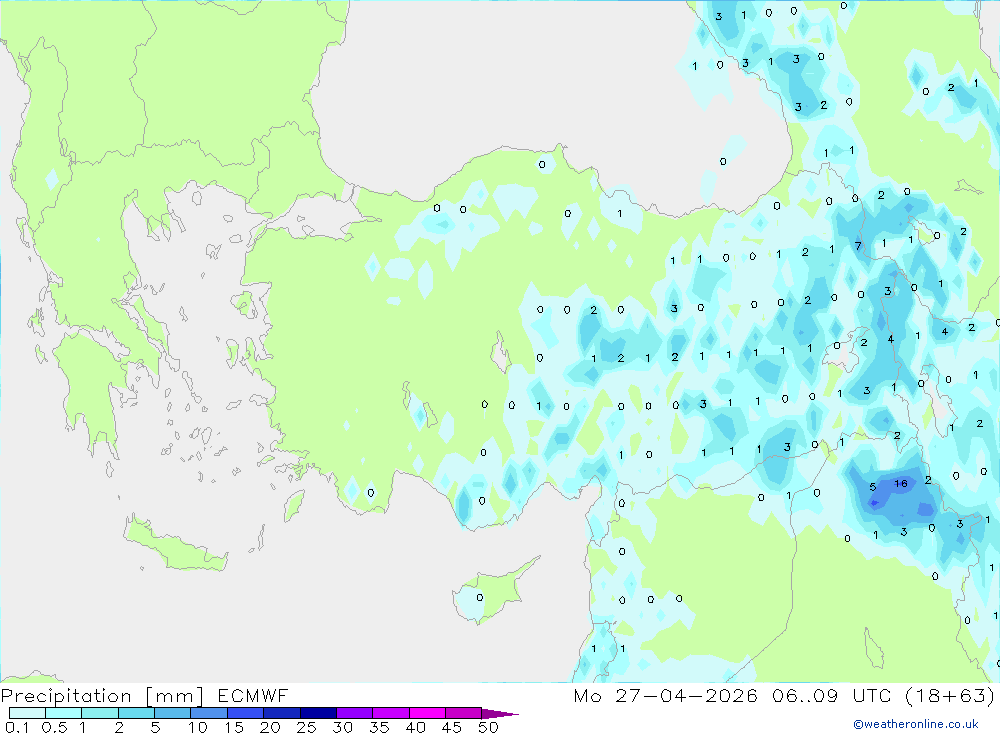Click the '50' legend scale label
This screenshot has height=733, width=1000.
pyautogui.click(x=489, y=727)
